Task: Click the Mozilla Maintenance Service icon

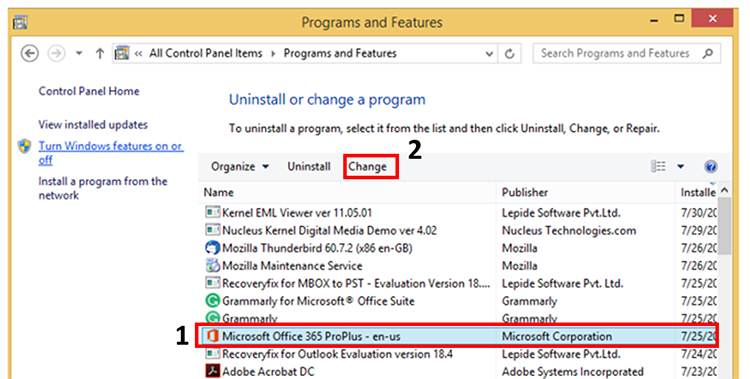Action: tap(212, 265)
